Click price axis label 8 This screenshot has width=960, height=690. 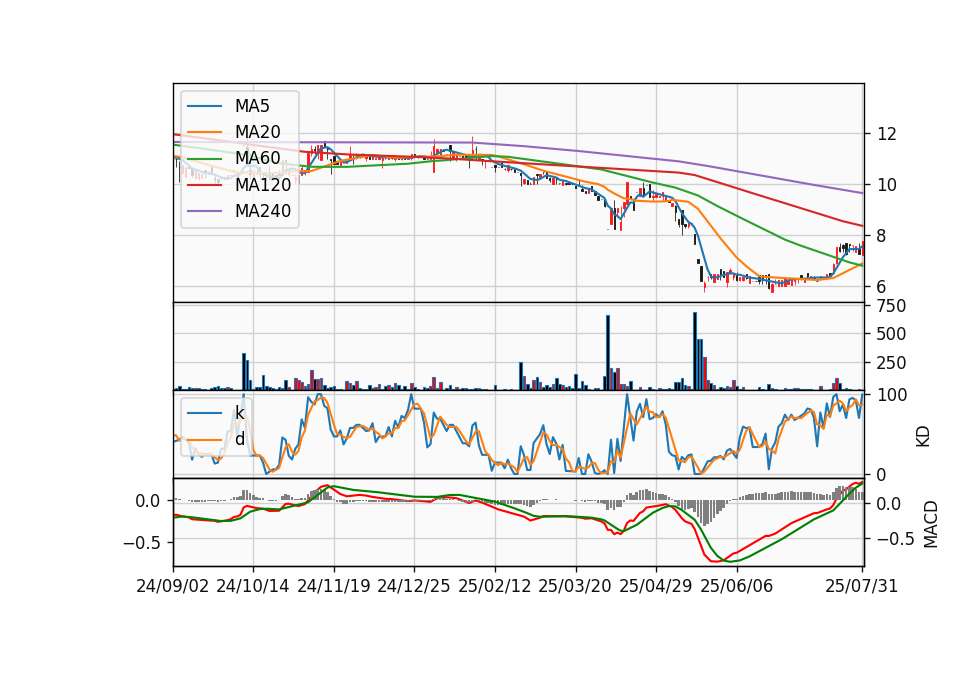[881, 235]
